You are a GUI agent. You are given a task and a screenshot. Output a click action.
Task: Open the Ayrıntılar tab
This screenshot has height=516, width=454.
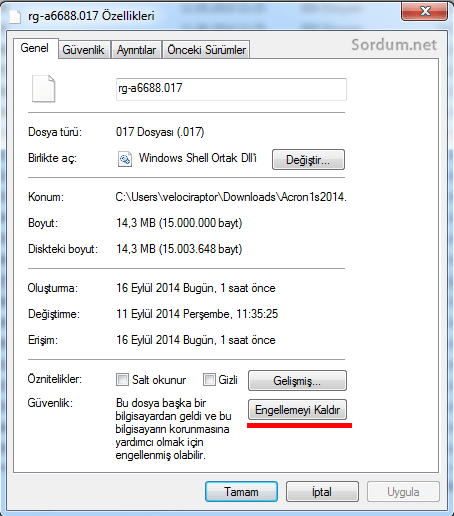click(x=136, y=50)
